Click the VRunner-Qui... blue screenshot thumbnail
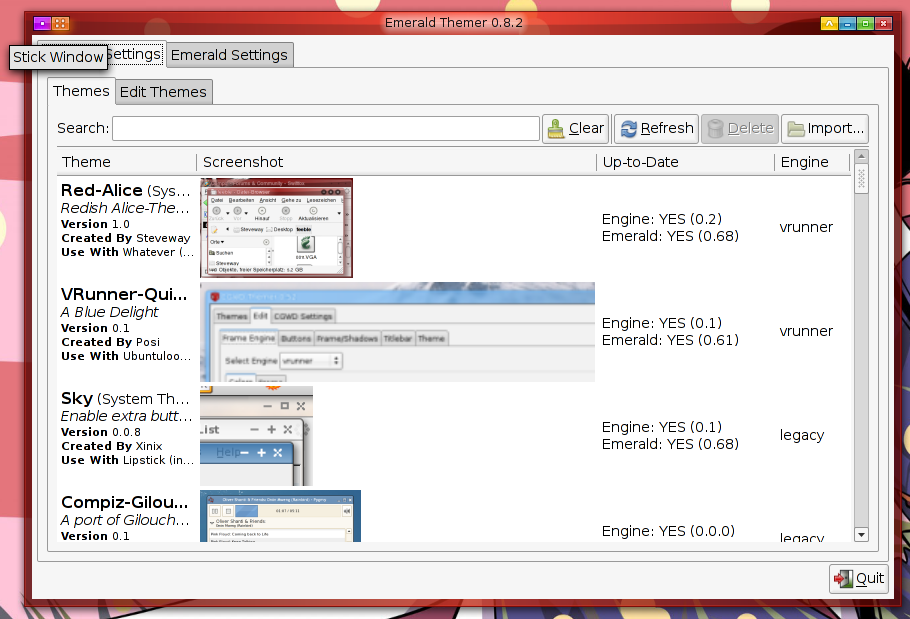Viewport: 910px width, 619px height. coord(398,331)
